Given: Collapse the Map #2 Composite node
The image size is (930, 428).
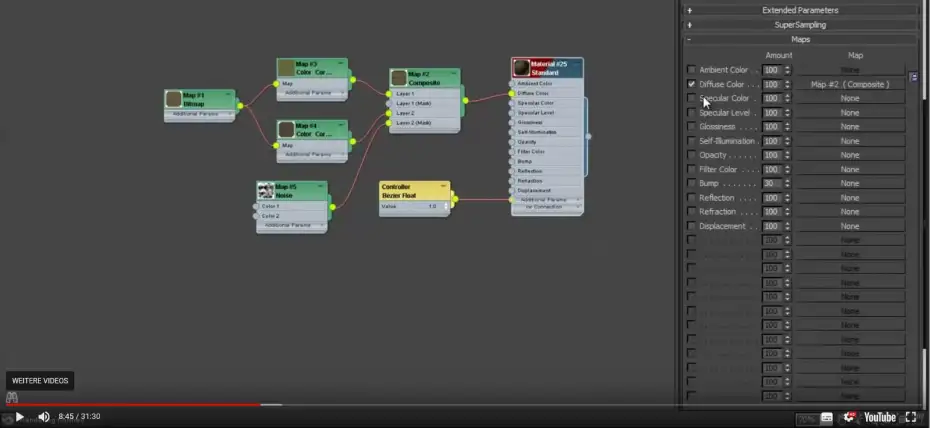Looking at the screenshot, I should click(454, 74).
